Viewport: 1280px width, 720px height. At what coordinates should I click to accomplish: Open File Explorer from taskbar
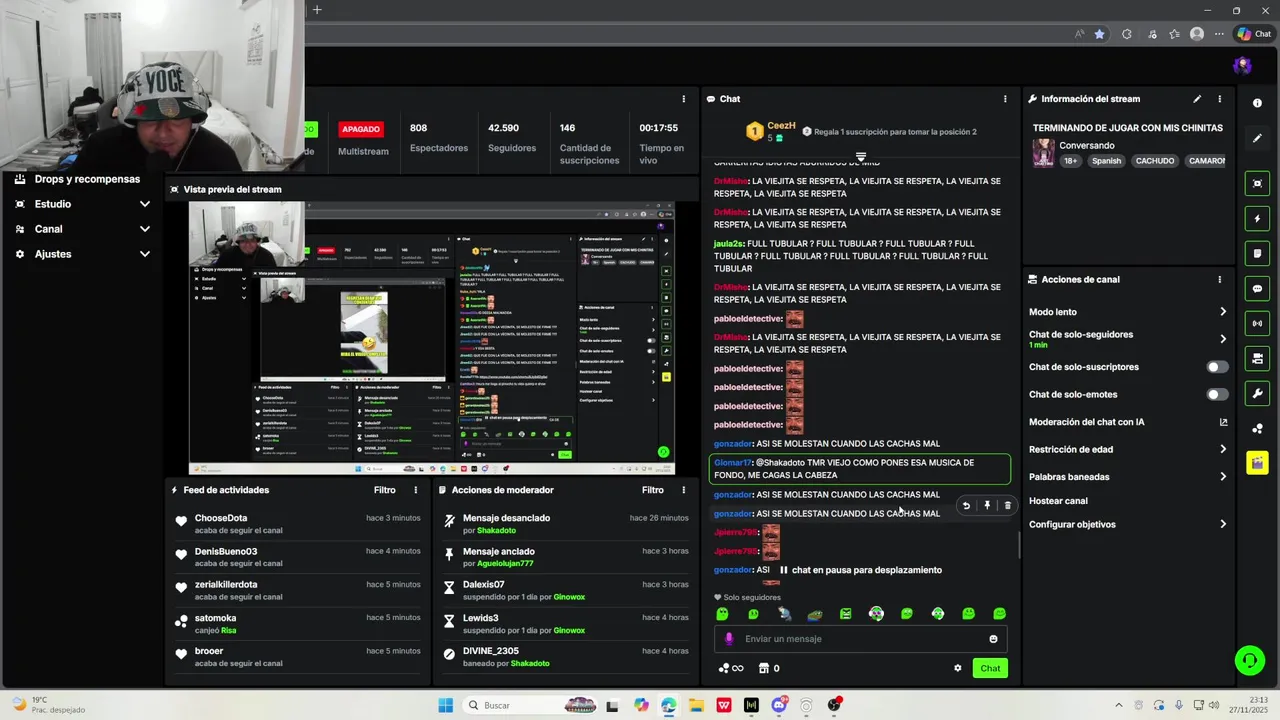696,705
